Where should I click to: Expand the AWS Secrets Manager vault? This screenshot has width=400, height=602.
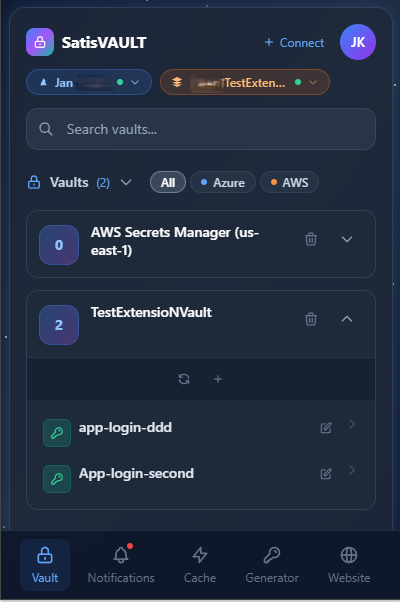click(x=347, y=239)
